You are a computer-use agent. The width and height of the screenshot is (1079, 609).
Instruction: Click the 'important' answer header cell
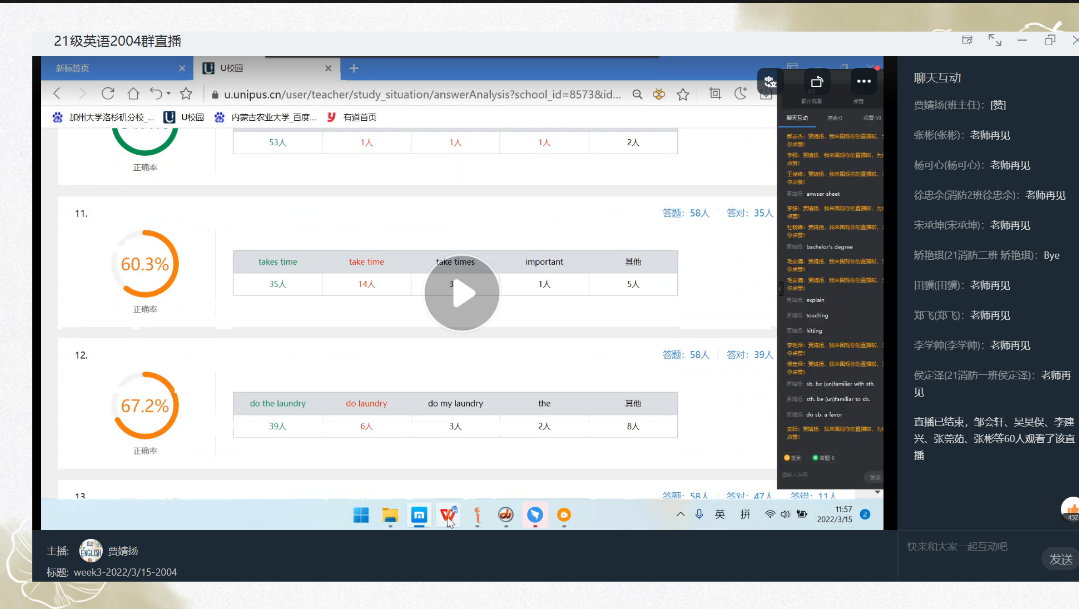544,261
